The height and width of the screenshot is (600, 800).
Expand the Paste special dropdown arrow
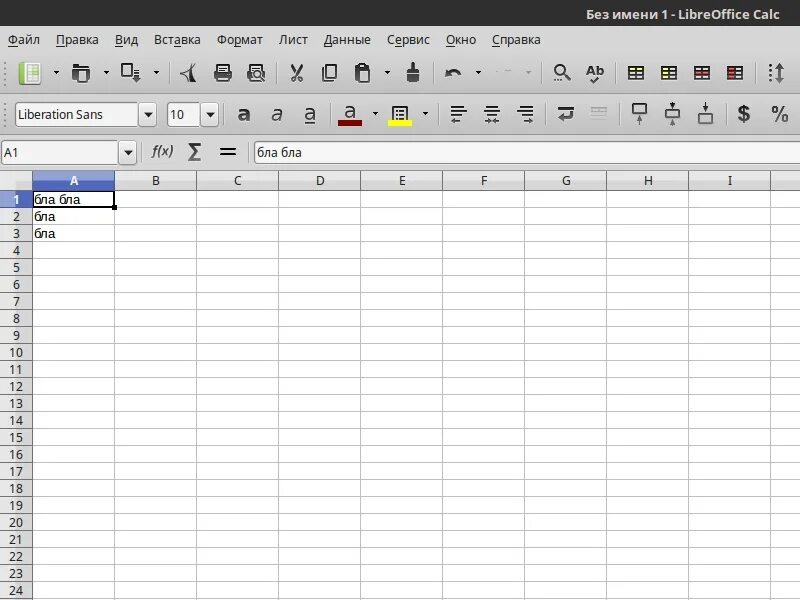pos(387,73)
